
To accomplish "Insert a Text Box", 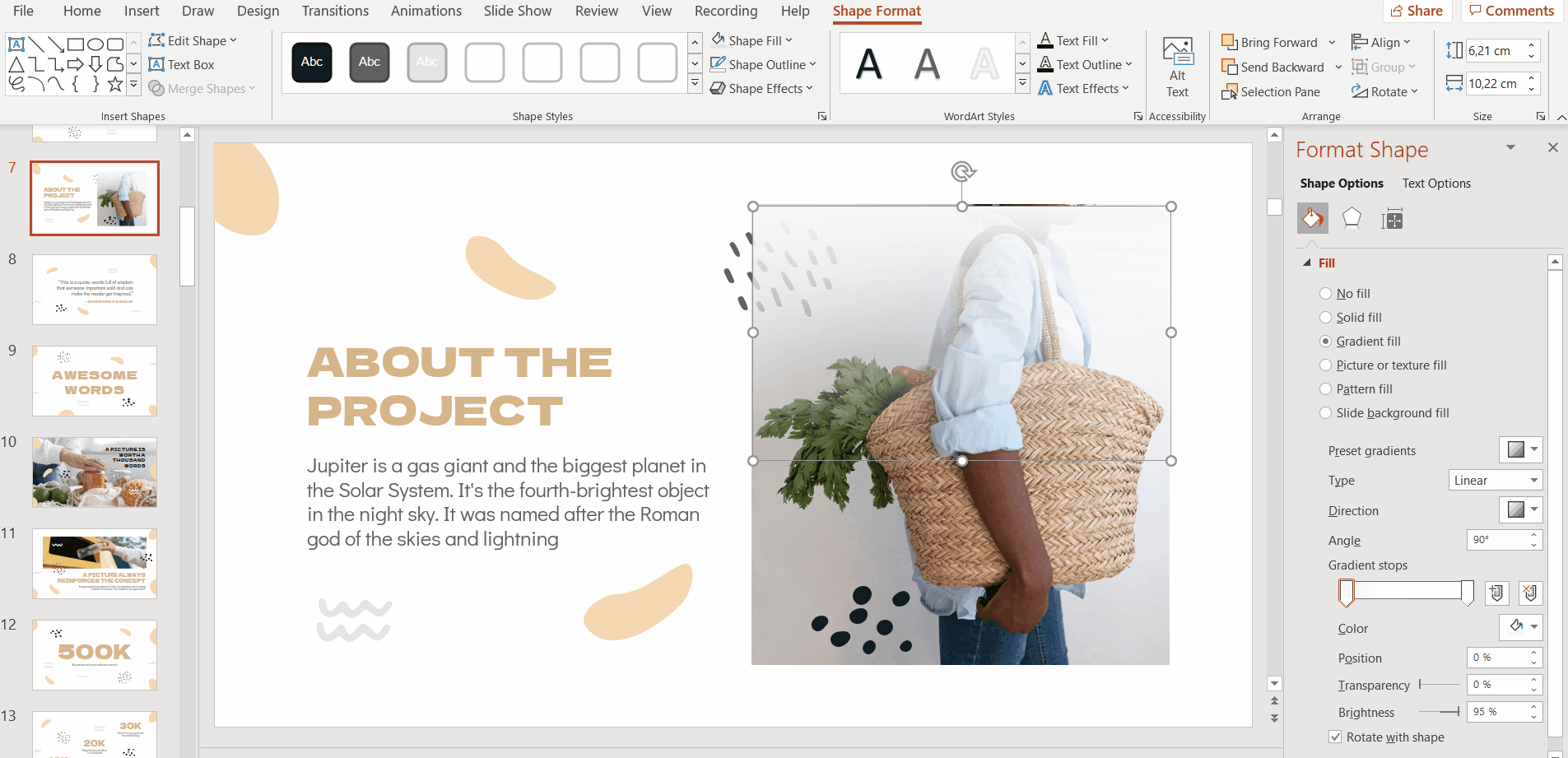I will (x=181, y=64).
